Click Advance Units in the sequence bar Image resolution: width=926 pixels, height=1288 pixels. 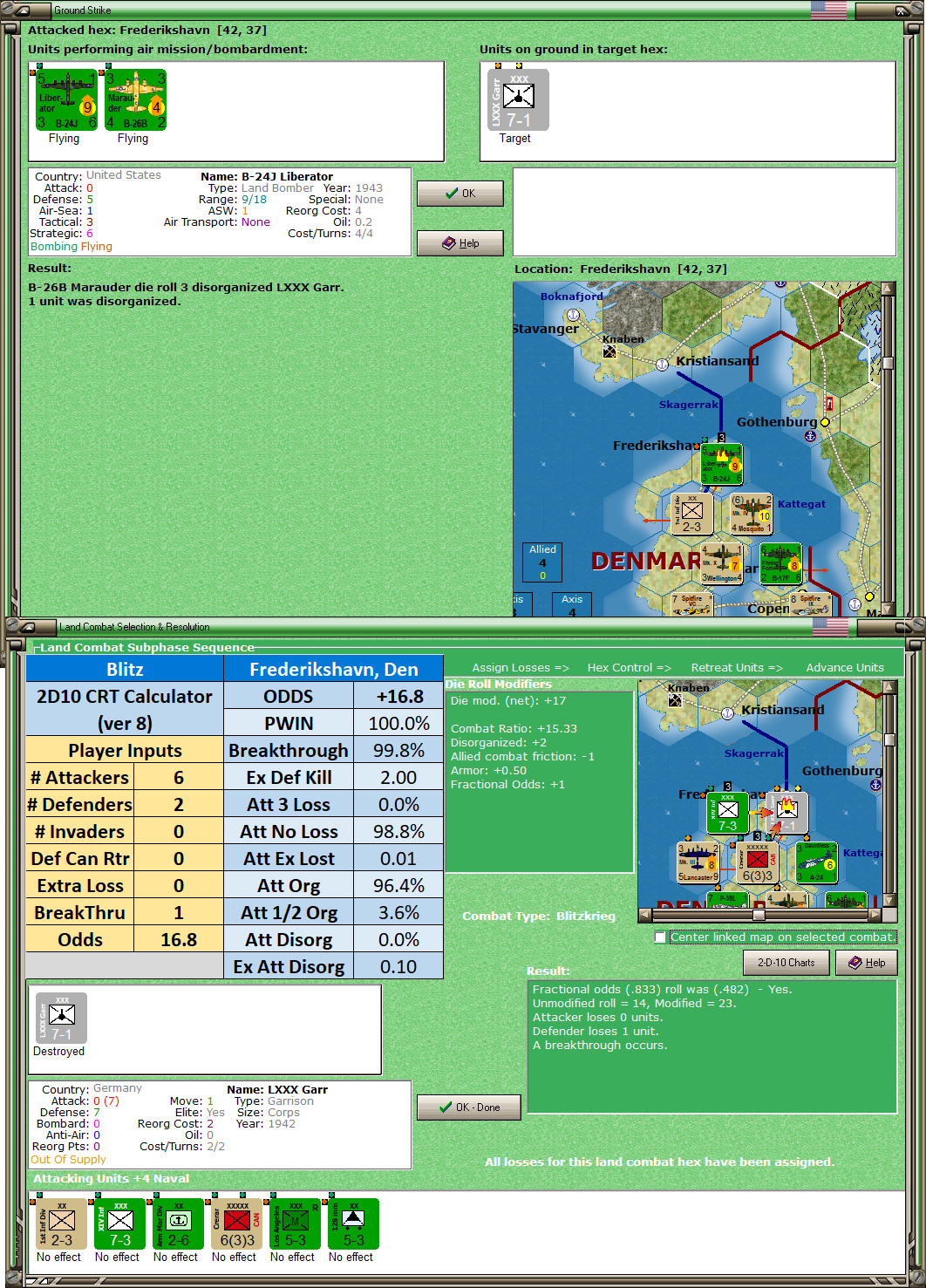tap(844, 667)
